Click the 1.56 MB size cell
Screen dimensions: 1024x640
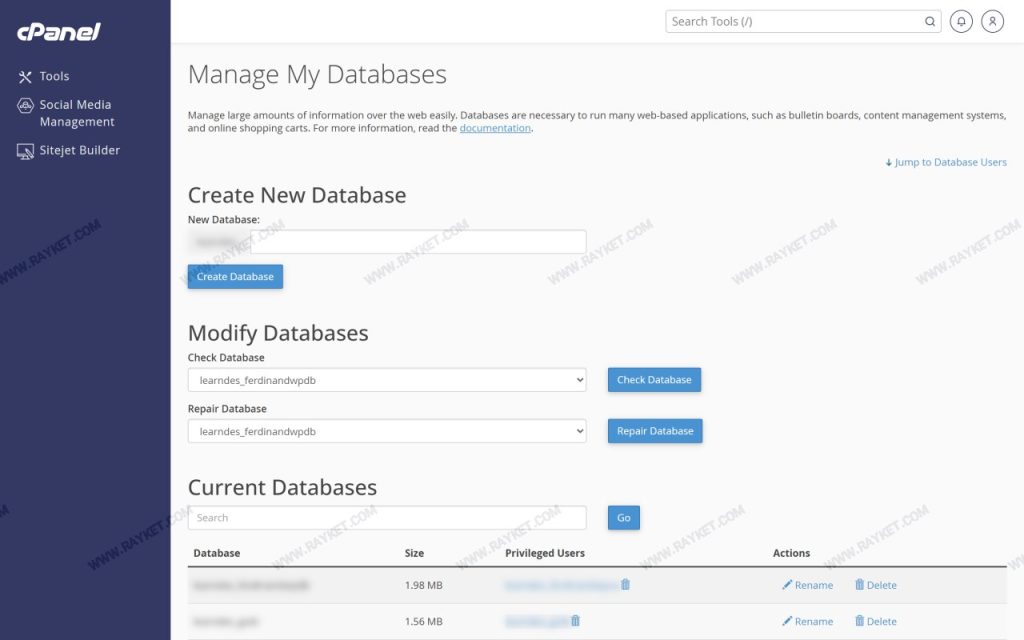(x=423, y=621)
